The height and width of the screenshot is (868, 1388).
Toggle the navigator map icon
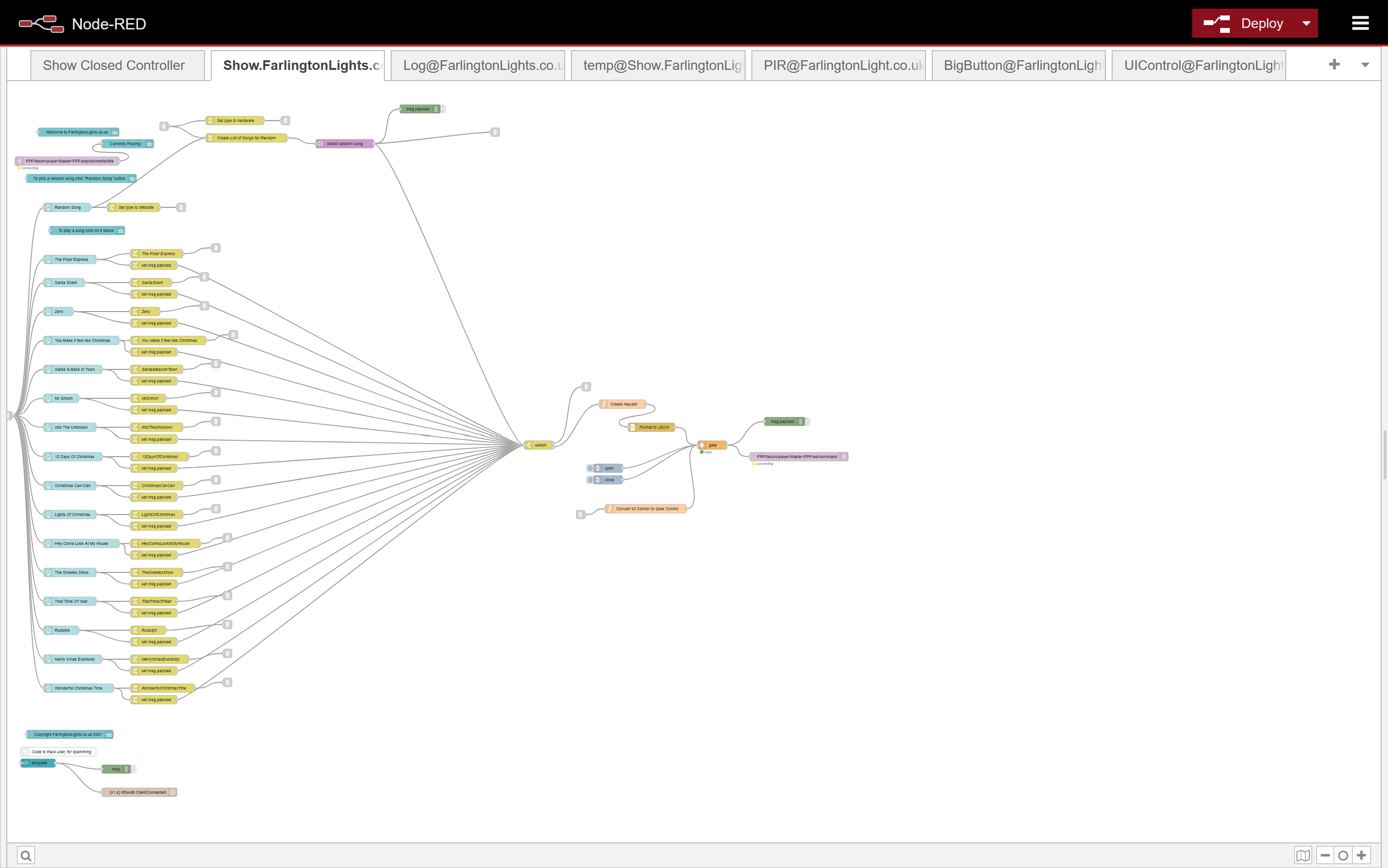[x=1303, y=855]
